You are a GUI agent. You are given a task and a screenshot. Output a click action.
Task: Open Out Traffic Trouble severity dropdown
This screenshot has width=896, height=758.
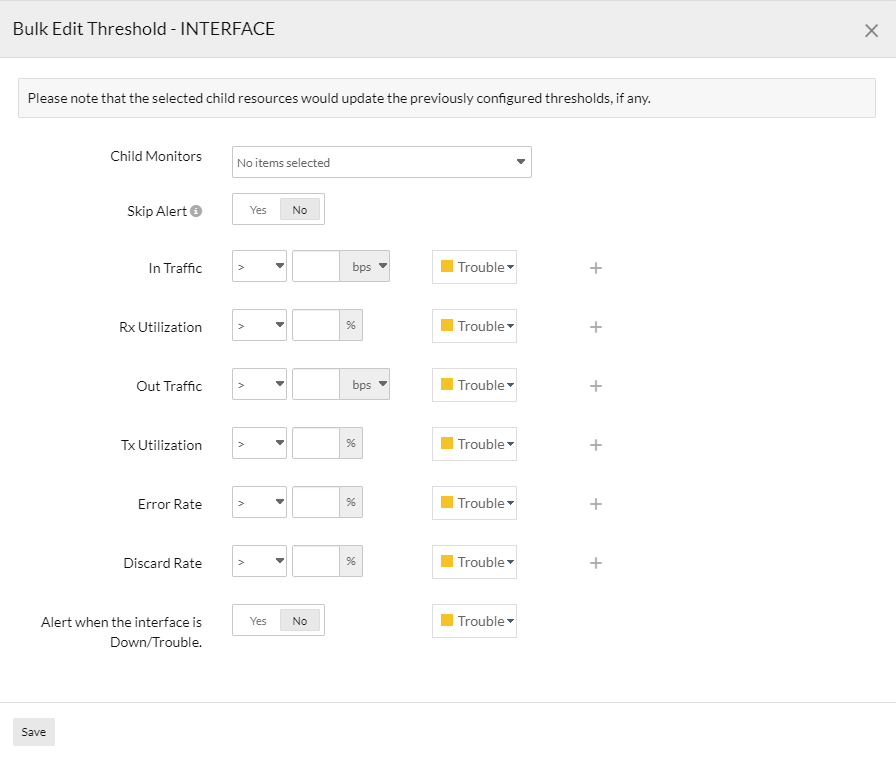click(x=474, y=385)
